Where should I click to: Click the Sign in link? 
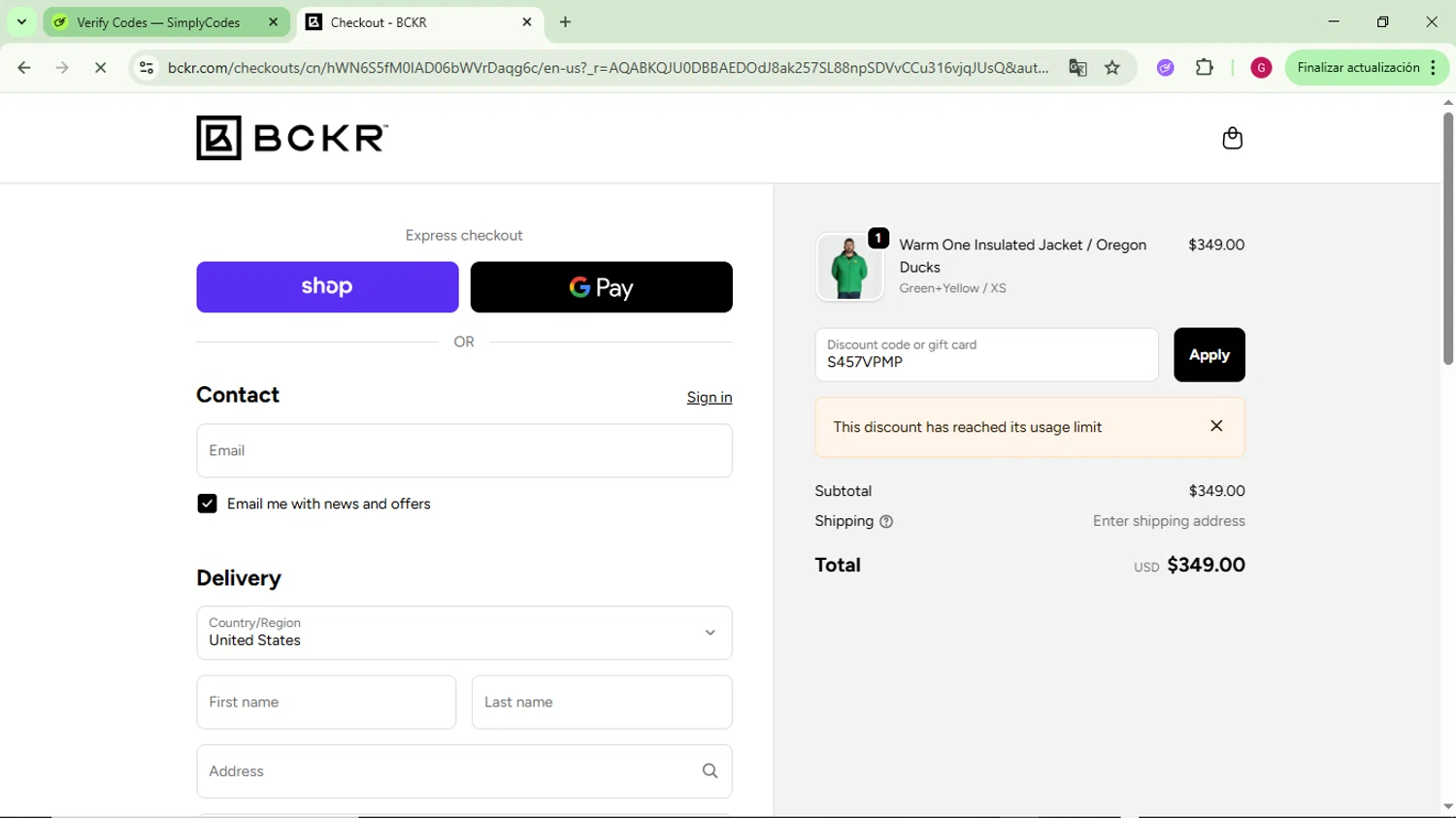point(710,398)
